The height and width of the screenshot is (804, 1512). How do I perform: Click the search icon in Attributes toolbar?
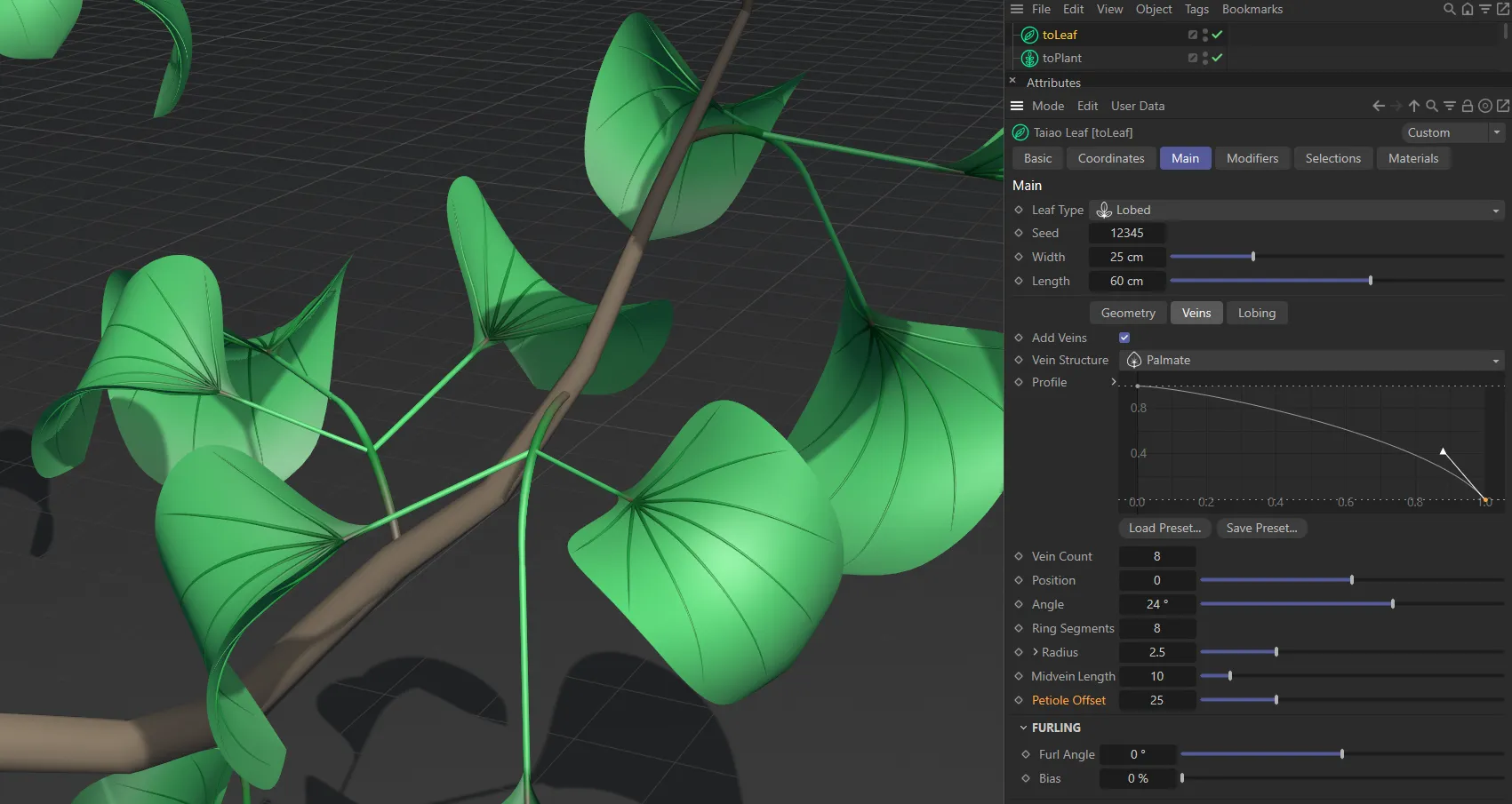pyautogui.click(x=1432, y=106)
